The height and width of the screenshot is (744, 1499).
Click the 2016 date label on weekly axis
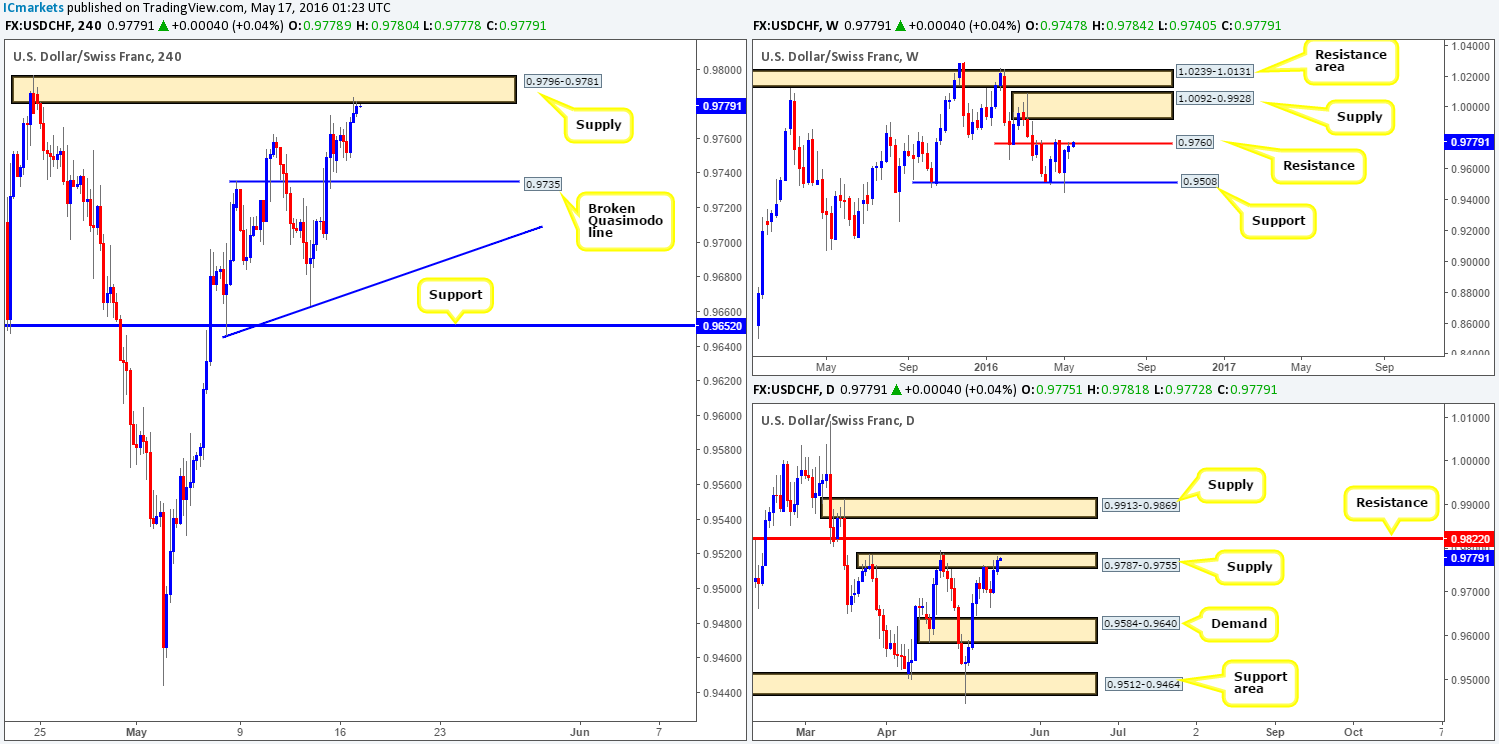coord(985,366)
